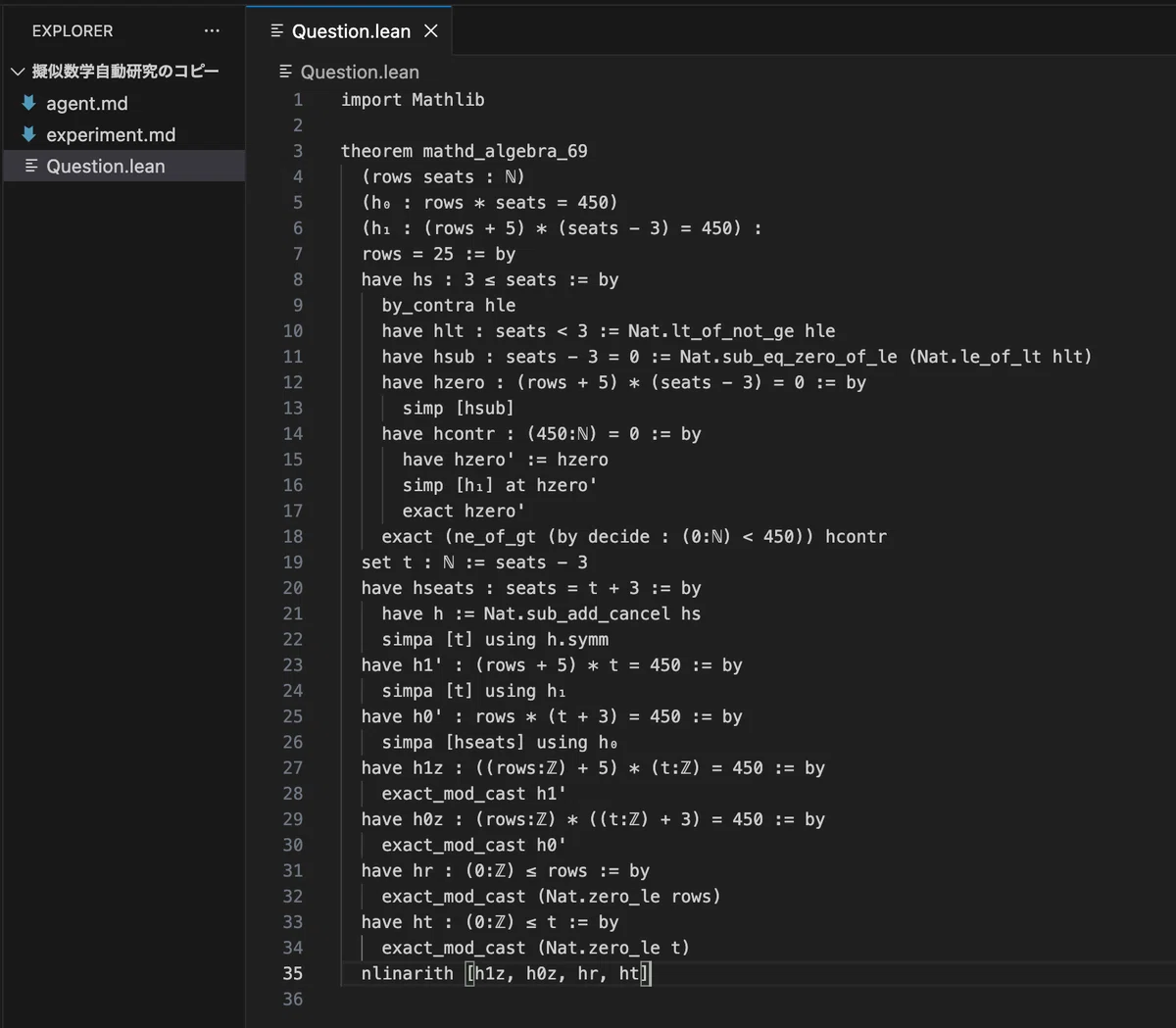Click 'simpa [hseats] using h₀' line

coord(500,743)
